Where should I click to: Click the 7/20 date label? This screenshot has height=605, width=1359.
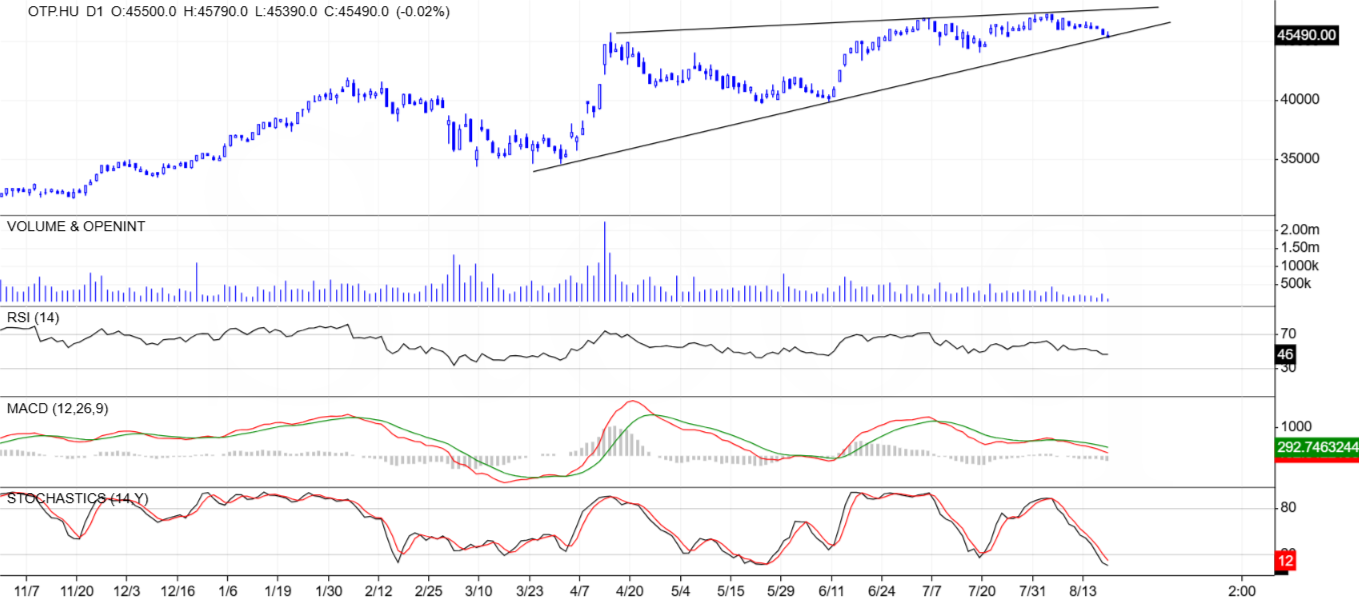click(x=982, y=592)
